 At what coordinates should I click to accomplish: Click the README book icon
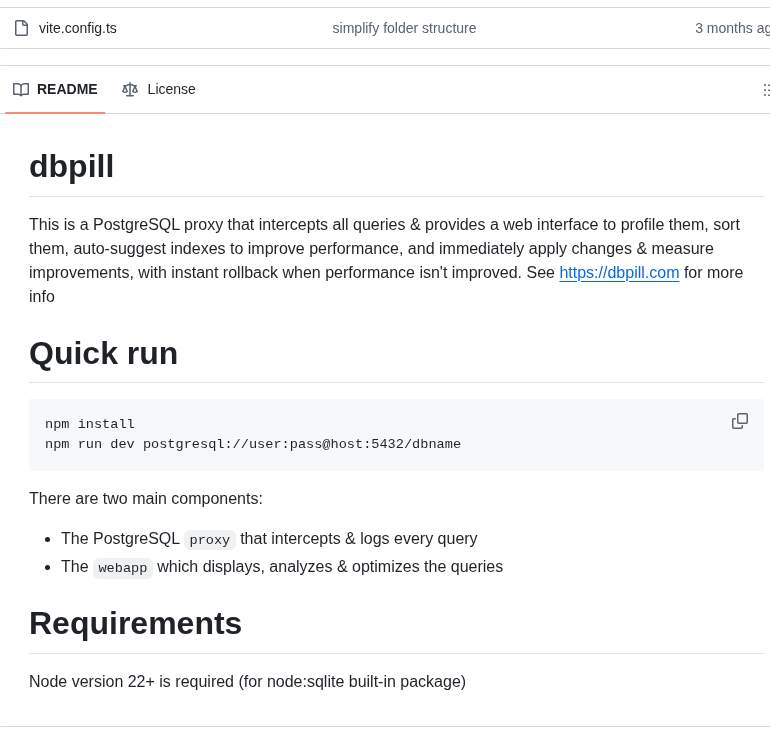click(x=21, y=89)
